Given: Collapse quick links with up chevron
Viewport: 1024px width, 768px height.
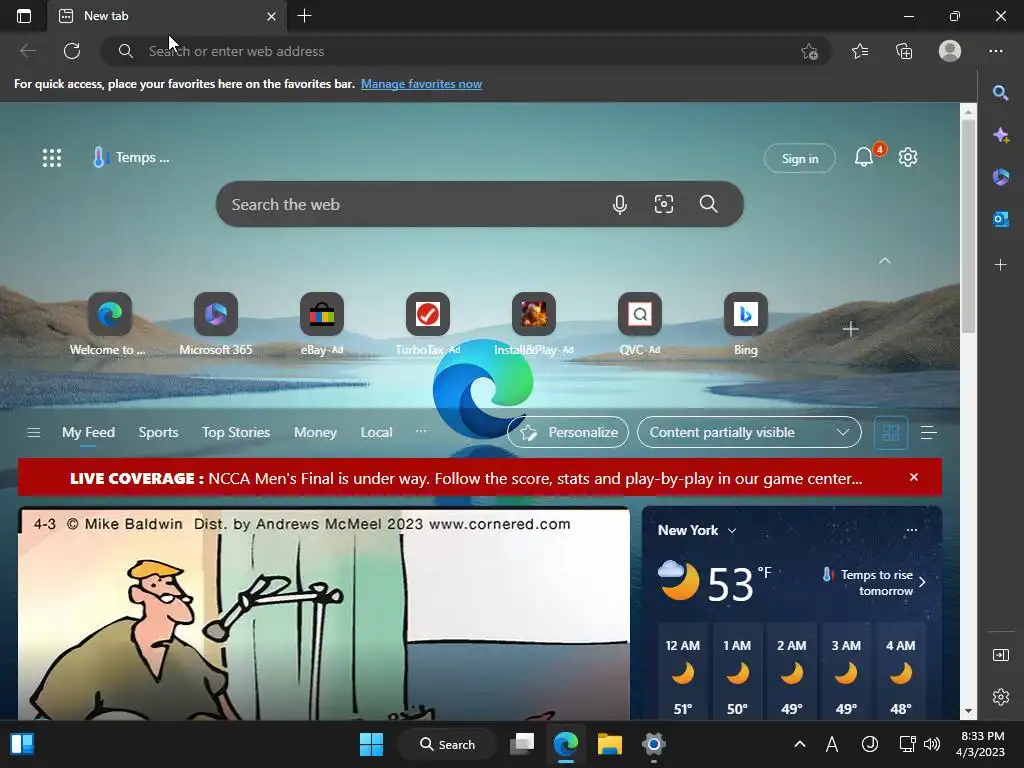Looking at the screenshot, I should (885, 261).
